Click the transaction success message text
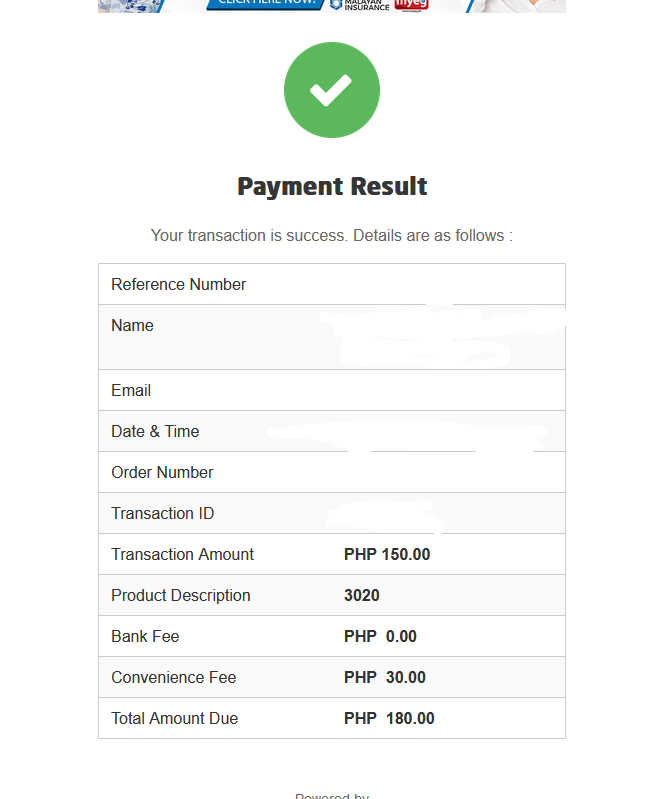The width and height of the screenshot is (652, 799). tap(331, 236)
